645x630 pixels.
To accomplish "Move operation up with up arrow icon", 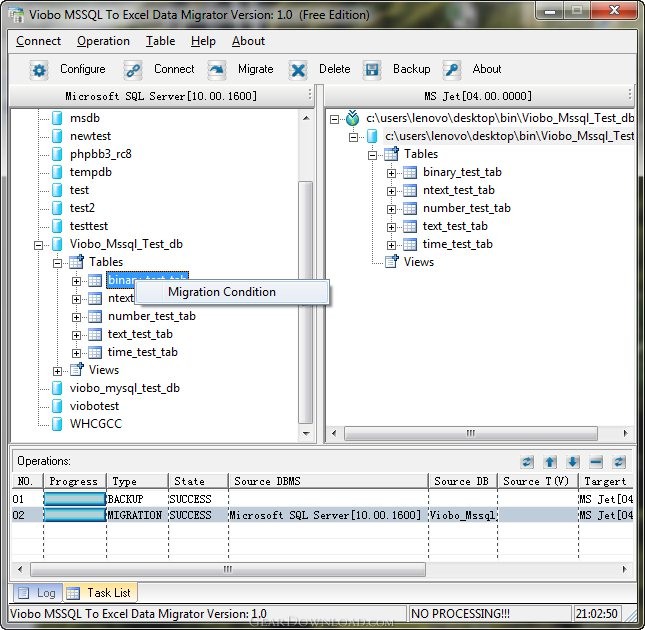I will pos(550,462).
